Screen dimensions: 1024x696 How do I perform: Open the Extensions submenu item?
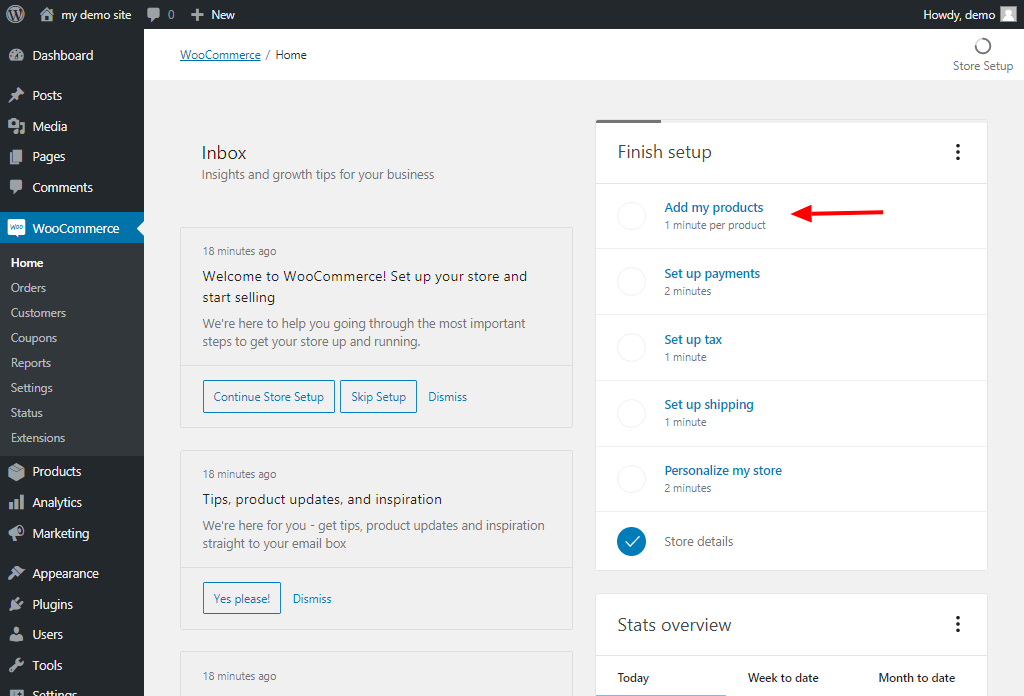(38, 438)
